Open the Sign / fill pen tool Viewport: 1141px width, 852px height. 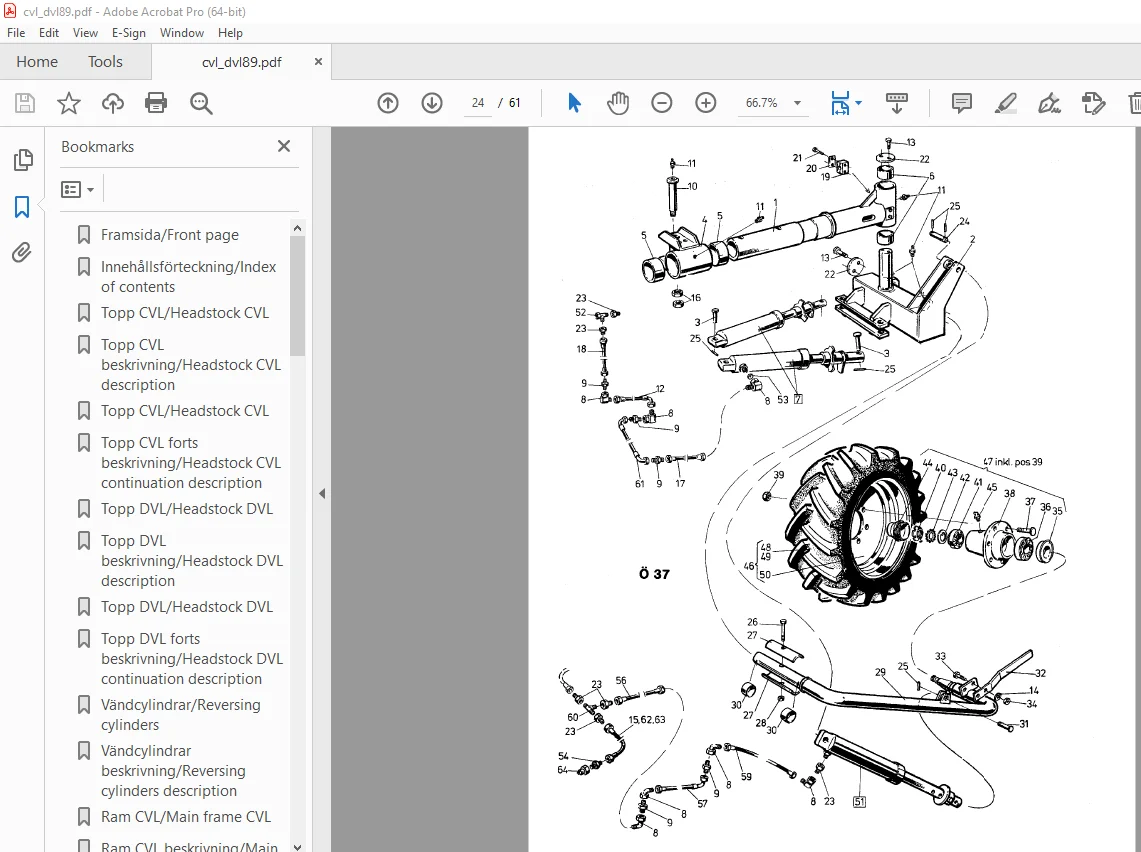[x=1049, y=103]
